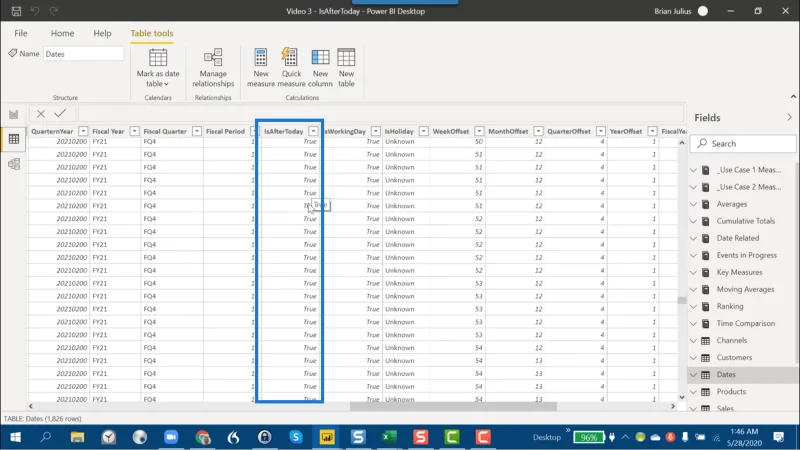Screen dimensions: 800x450
Task: Open Windows Start menu
Action: [15, 437]
